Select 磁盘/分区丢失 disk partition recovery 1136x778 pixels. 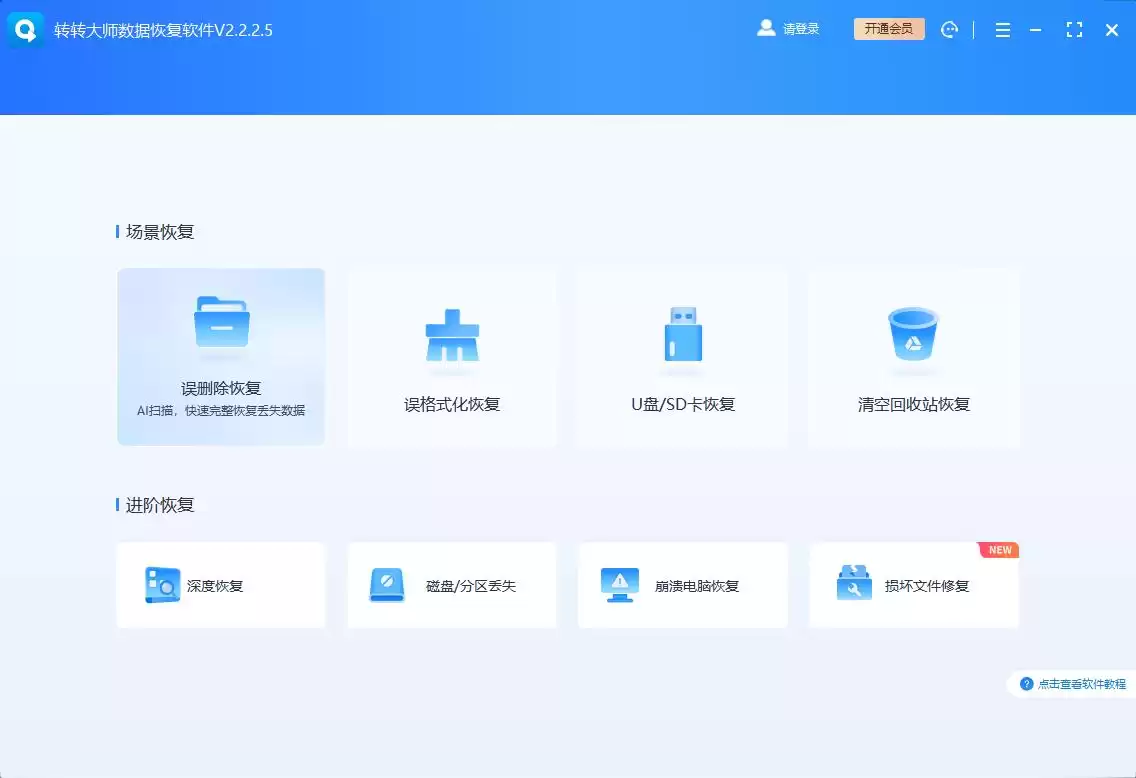pos(451,585)
